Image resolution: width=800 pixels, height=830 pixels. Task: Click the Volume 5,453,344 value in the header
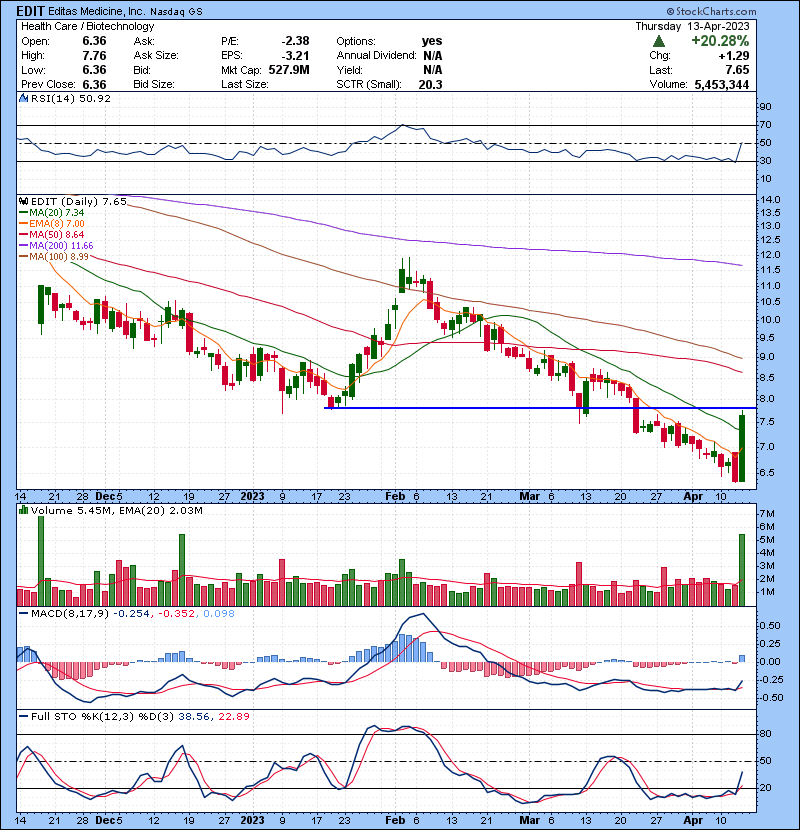(722, 85)
